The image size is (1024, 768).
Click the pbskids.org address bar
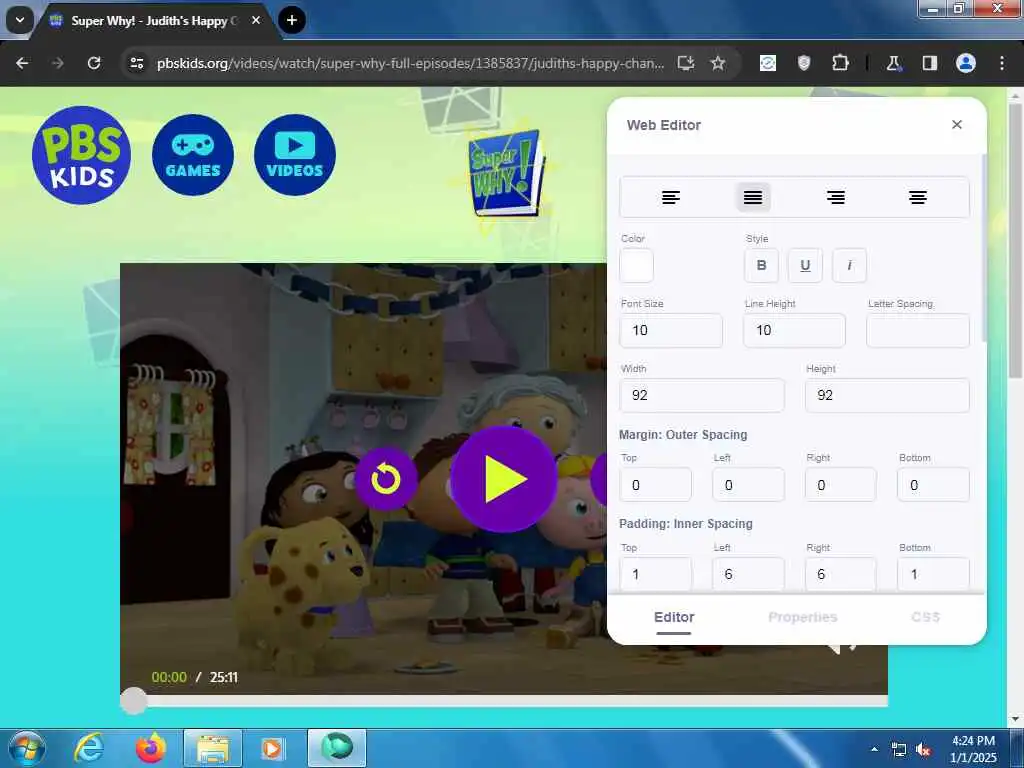tap(410, 63)
